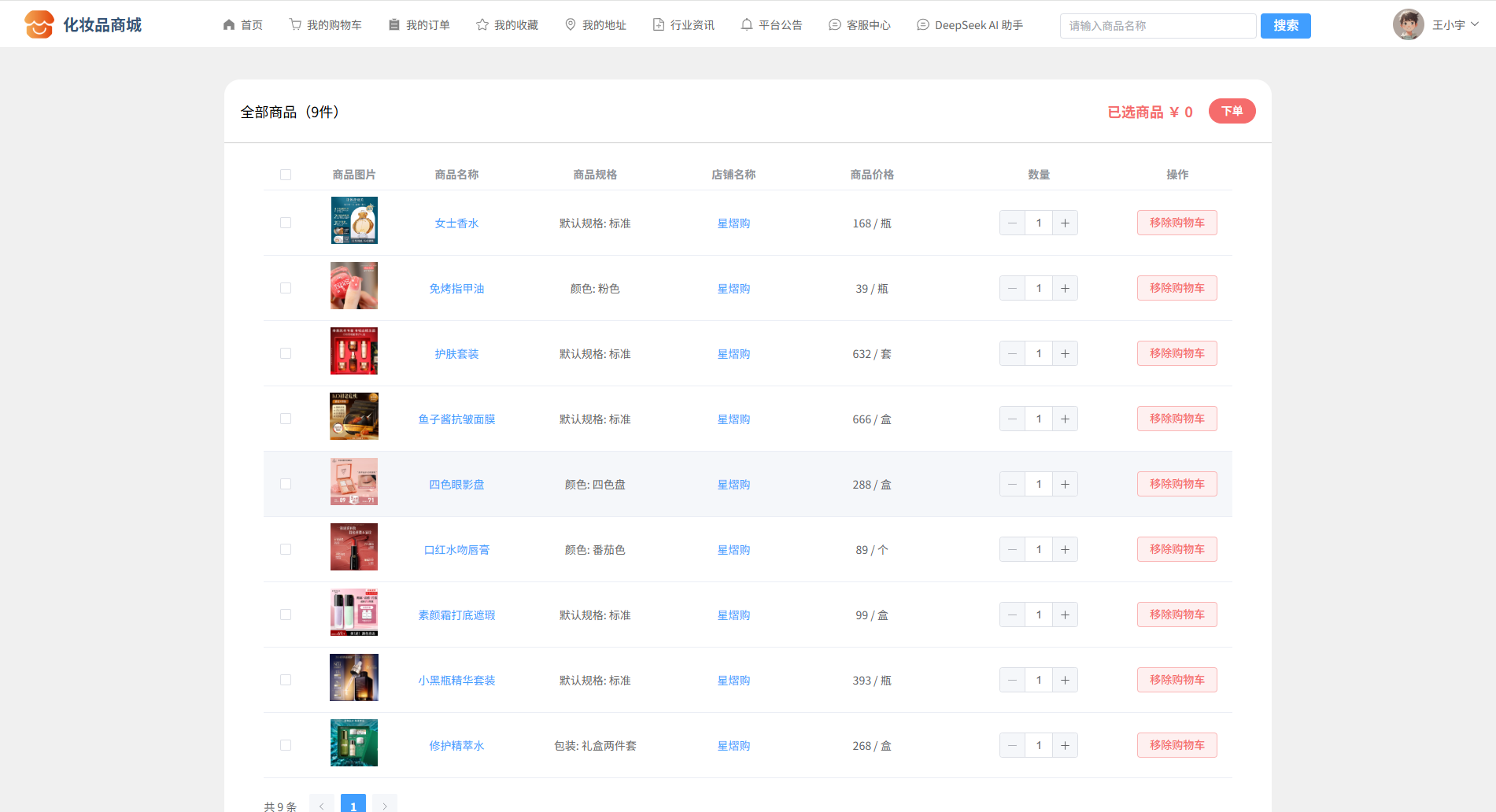Decrease quantity of 护肤套装 with minus
This screenshot has height=812, width=1496.
click(1012, 354)
